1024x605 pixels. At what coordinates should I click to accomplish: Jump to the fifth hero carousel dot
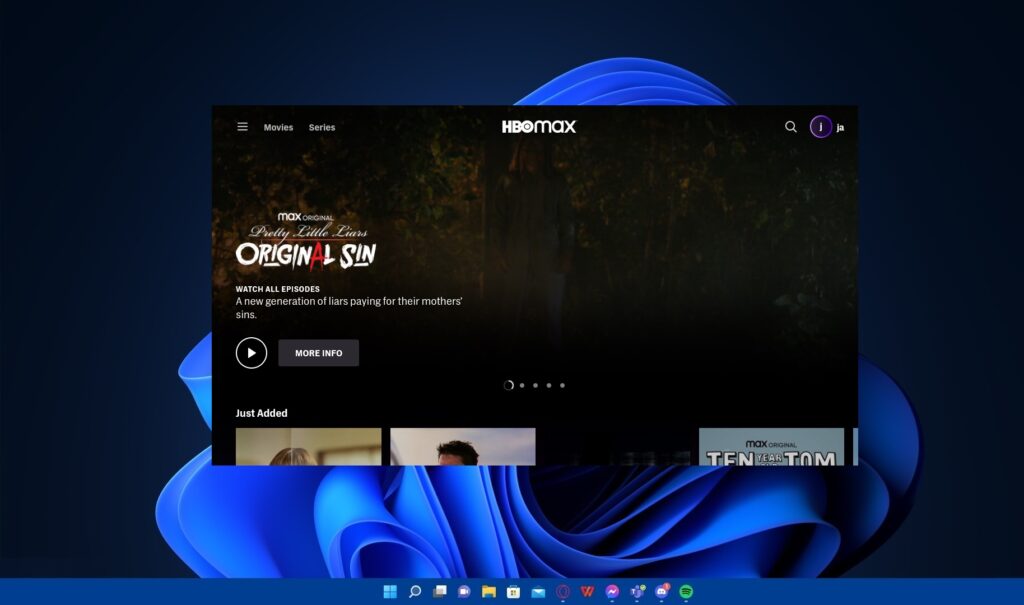coord(562,385)
